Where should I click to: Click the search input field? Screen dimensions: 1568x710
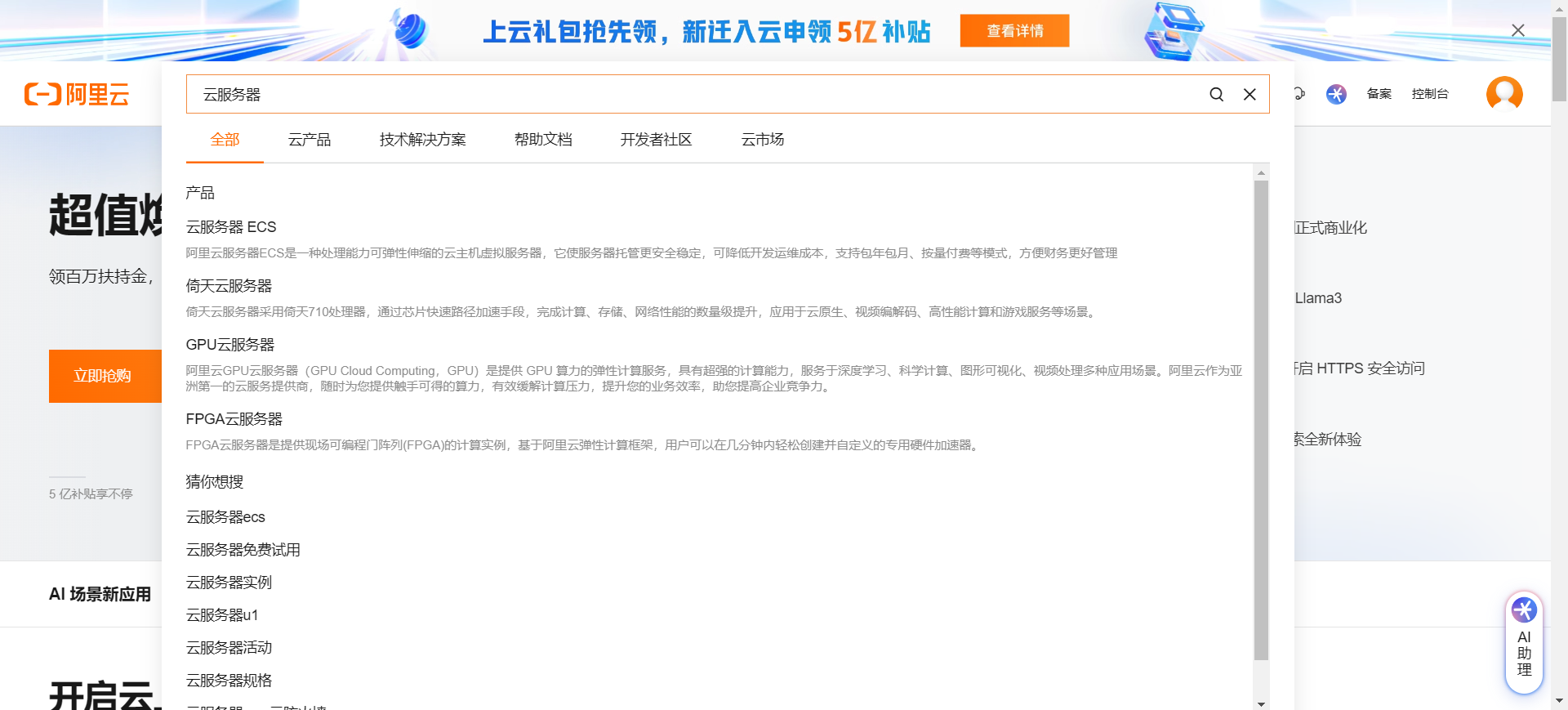694,95
